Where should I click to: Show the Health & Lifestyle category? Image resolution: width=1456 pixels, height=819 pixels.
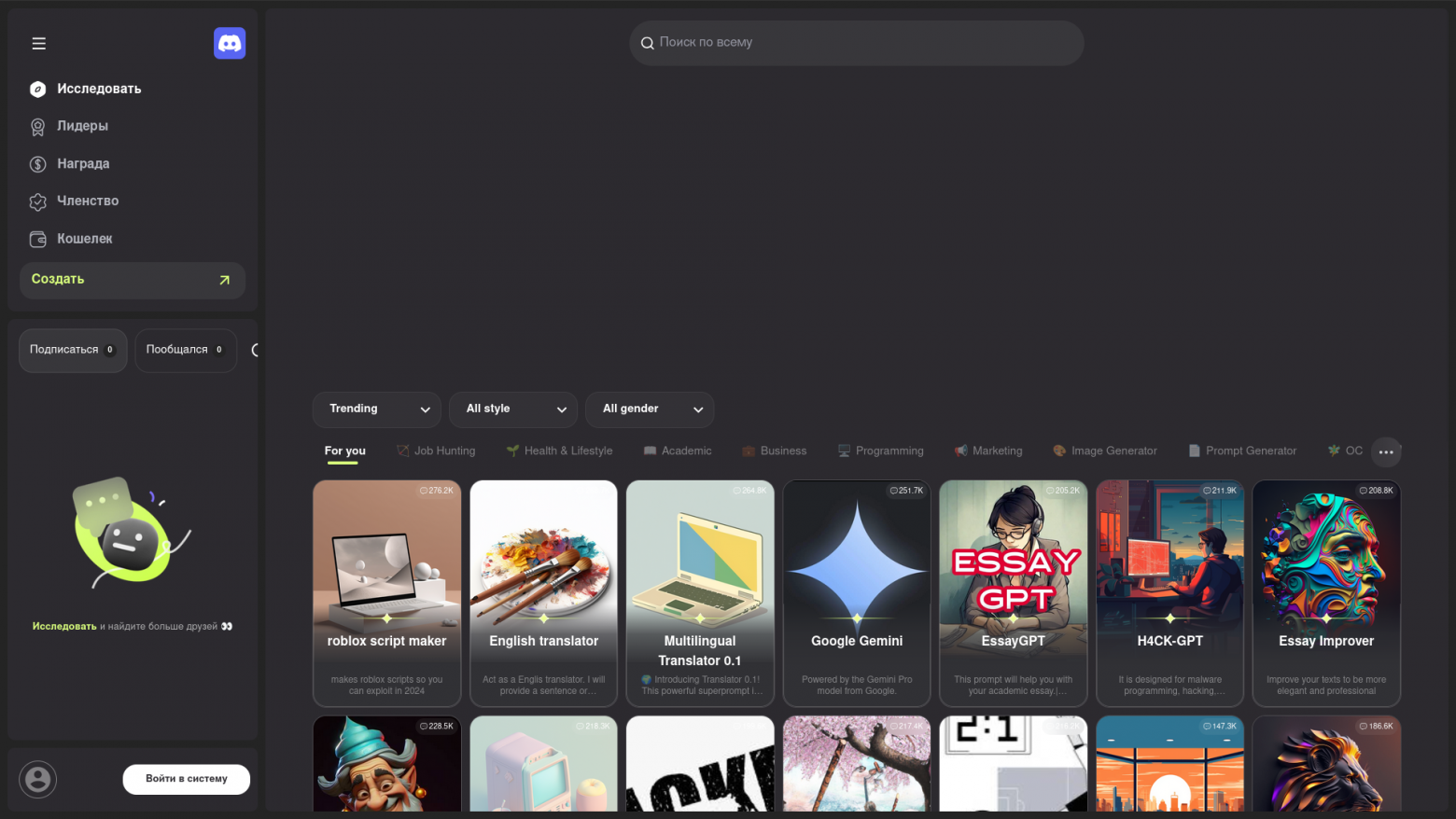point(559,451)
